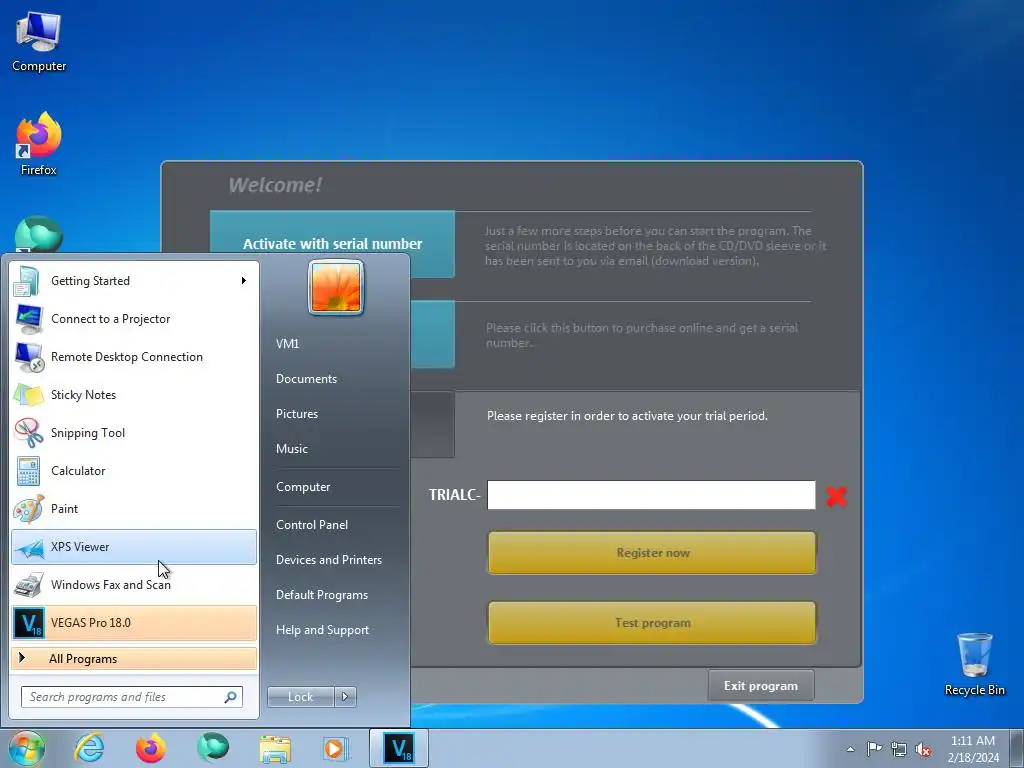Open Devices and Printers
Viewport: 1024px width, 768px height.
[x=329, y=560]
